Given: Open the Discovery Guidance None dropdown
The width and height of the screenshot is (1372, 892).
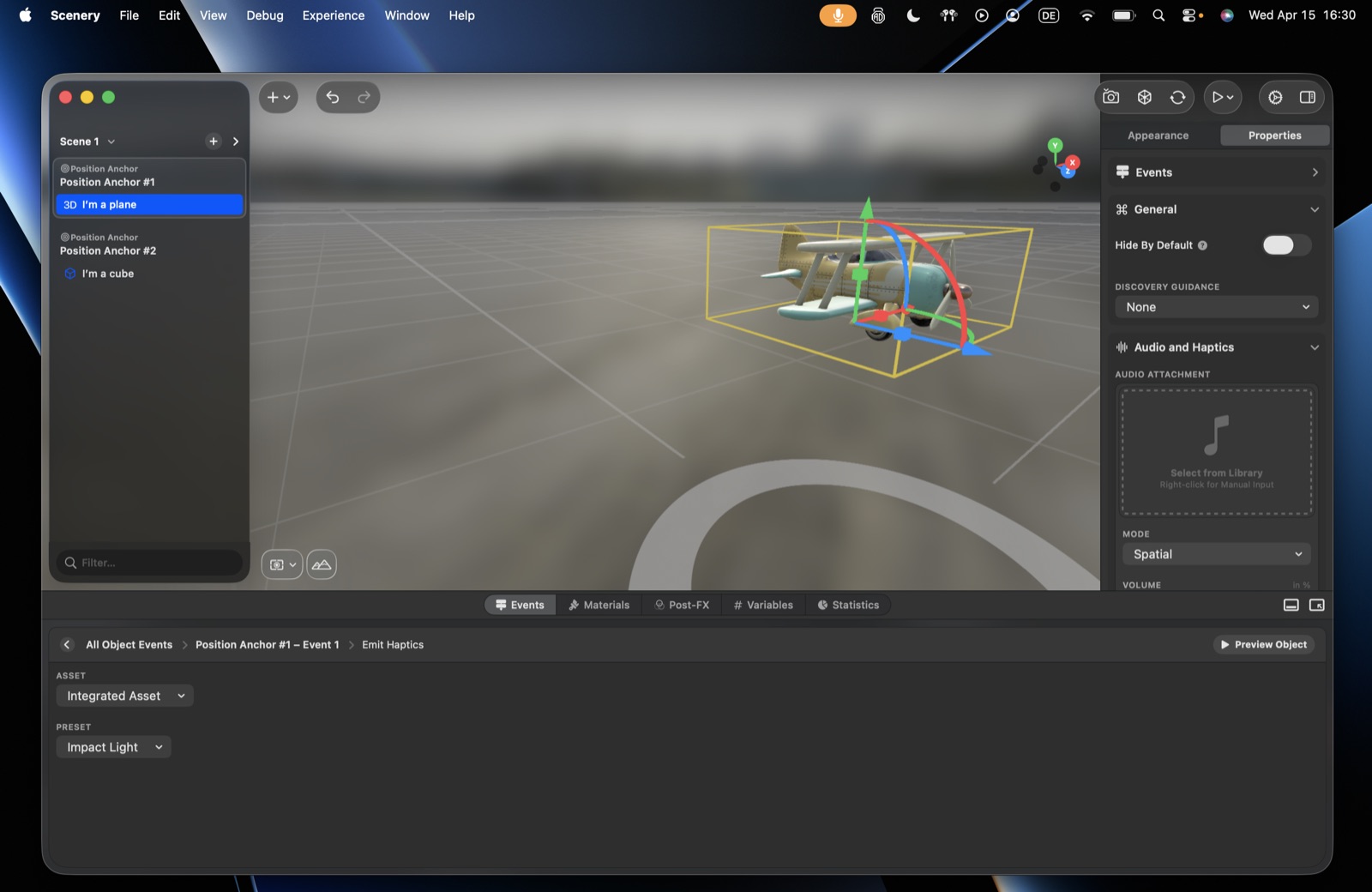Looking at the screenshot, I should [1217, 307].
